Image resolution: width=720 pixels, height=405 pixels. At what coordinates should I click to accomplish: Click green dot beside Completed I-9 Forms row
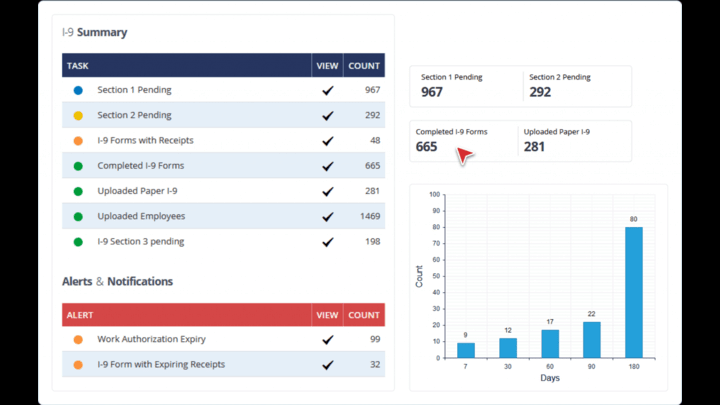click(78, 166)
